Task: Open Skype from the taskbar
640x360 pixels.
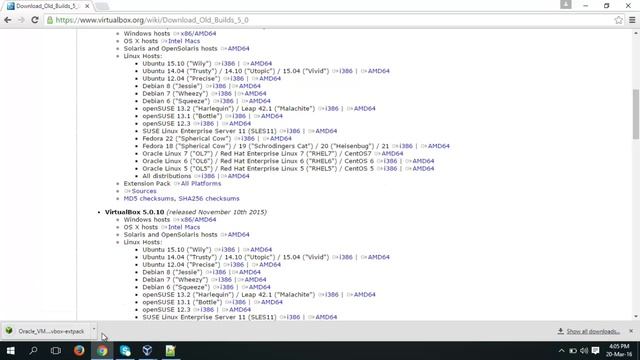Action: (125, 351)
